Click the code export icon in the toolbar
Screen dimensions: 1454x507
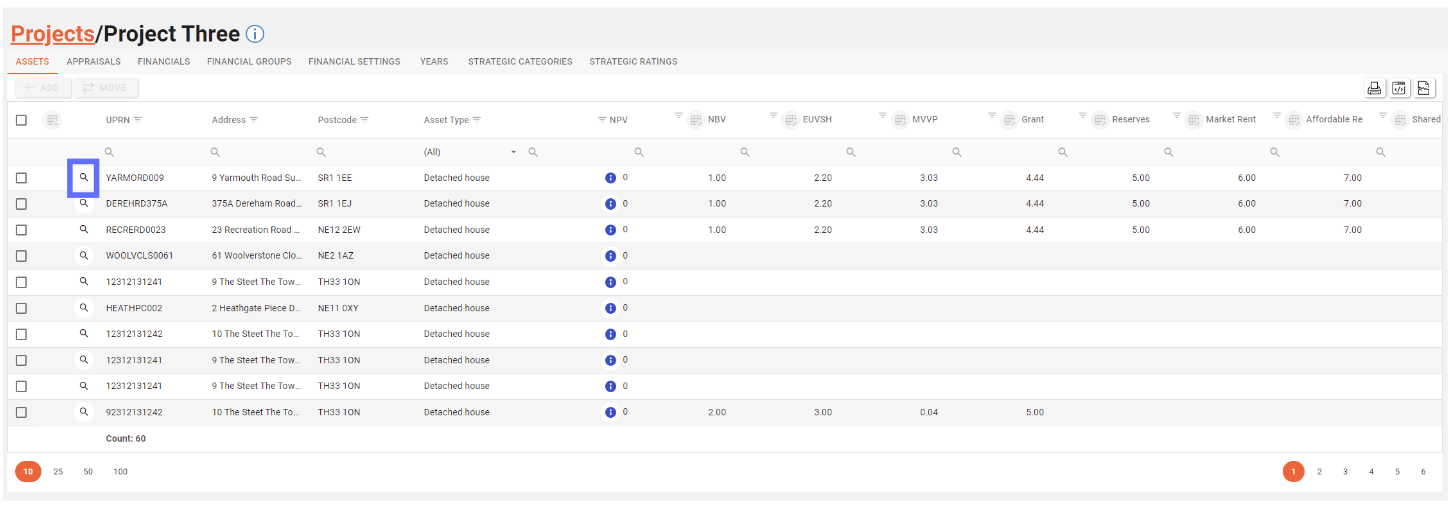(1400, 88)
